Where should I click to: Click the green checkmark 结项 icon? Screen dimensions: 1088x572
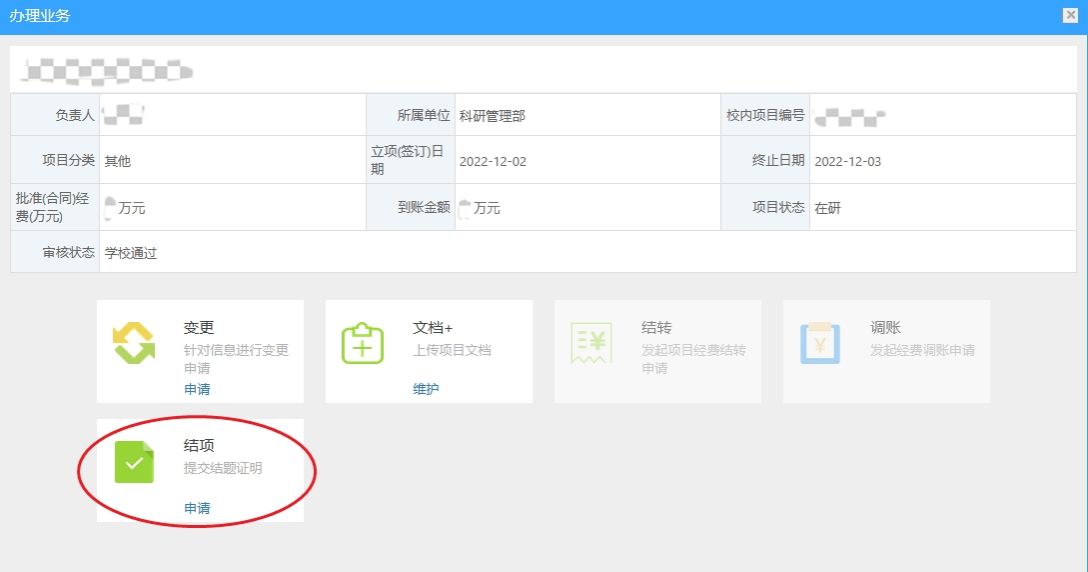click(134, 462)
